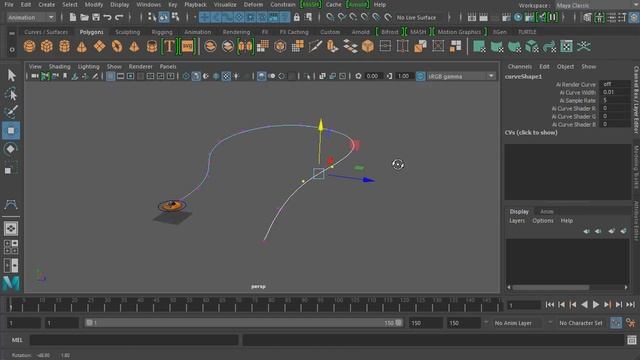Open the Workspace Maya Classic dropdown

coord(597,5)
